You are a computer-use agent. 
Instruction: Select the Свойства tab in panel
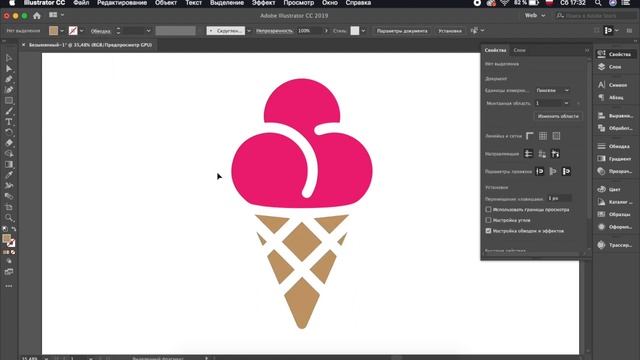[496, 50]
